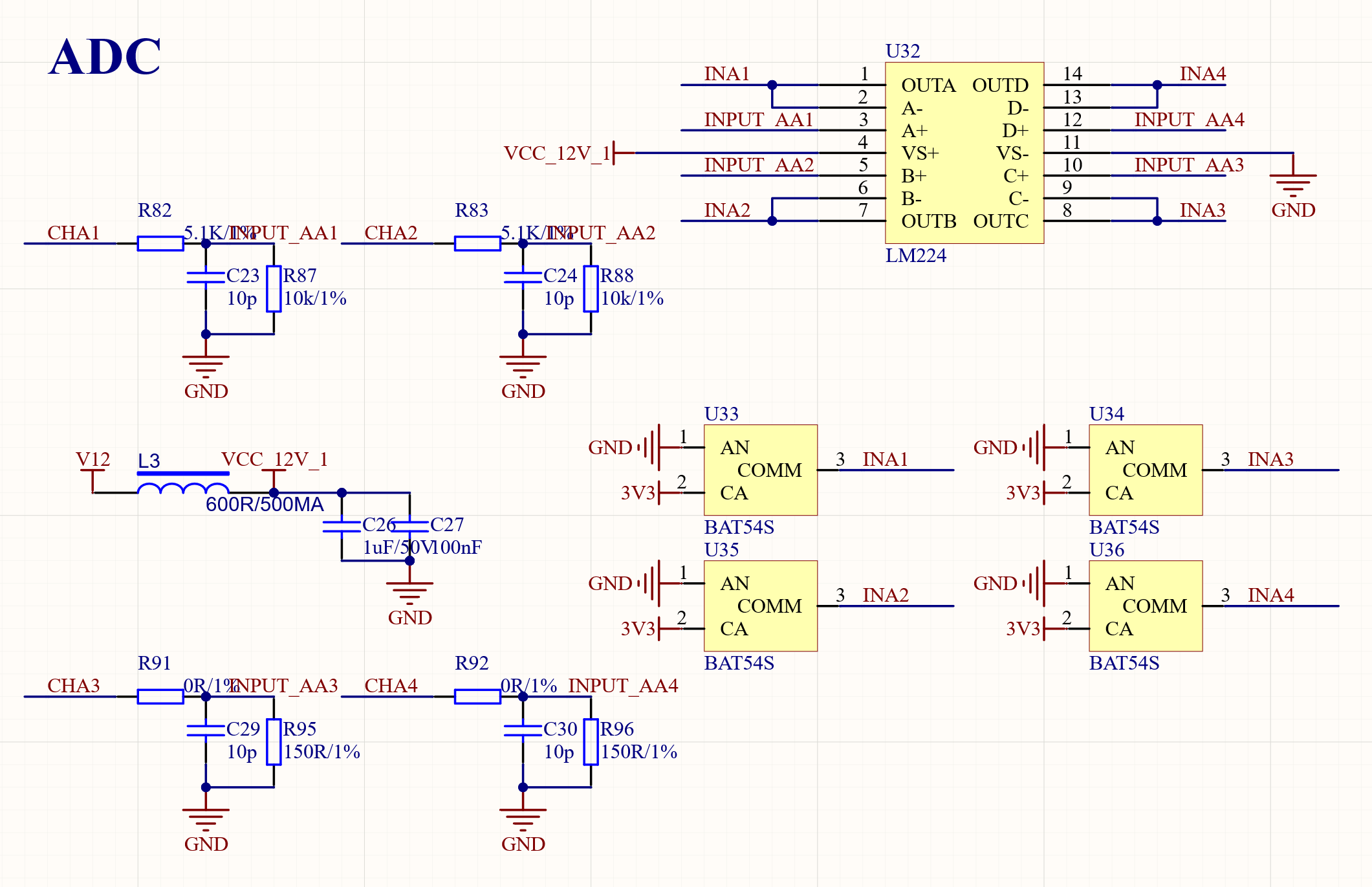This screenshot has height=887, width=1372.
Task: Select the U36 BAT54S diode block
Action: point(1145,606)
